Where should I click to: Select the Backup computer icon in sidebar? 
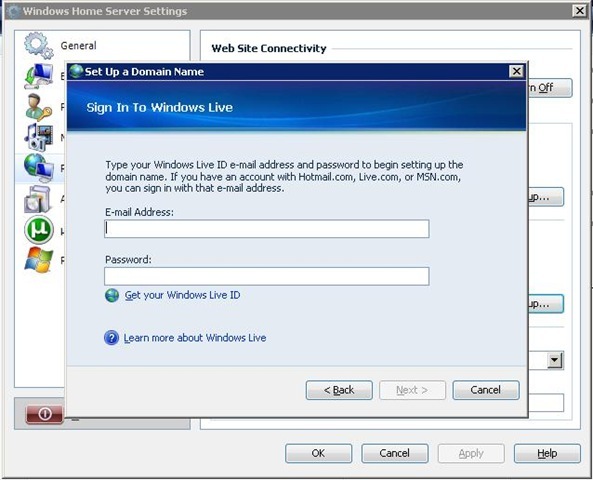coord(39,76)
